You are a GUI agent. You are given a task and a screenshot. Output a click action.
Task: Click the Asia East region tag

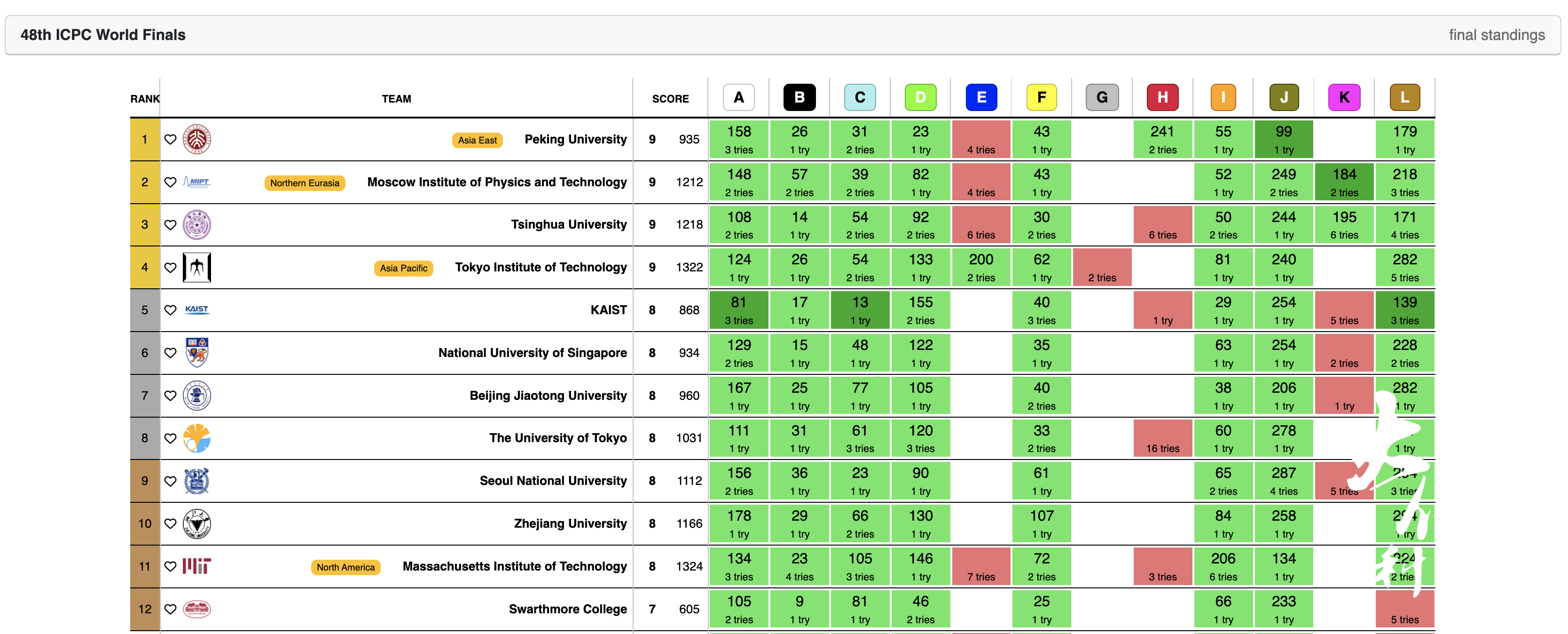[x=477, y=140]
